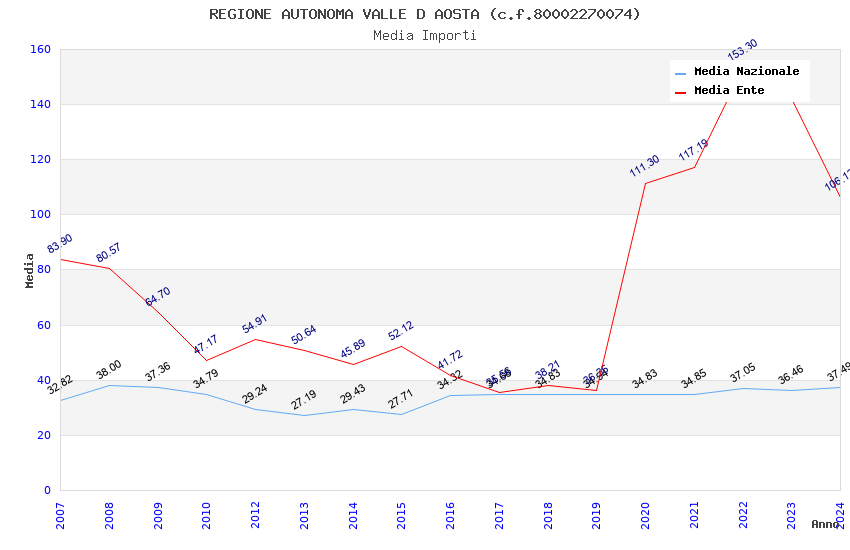
Task: Click the 117.19 data label
Action: 693,150
